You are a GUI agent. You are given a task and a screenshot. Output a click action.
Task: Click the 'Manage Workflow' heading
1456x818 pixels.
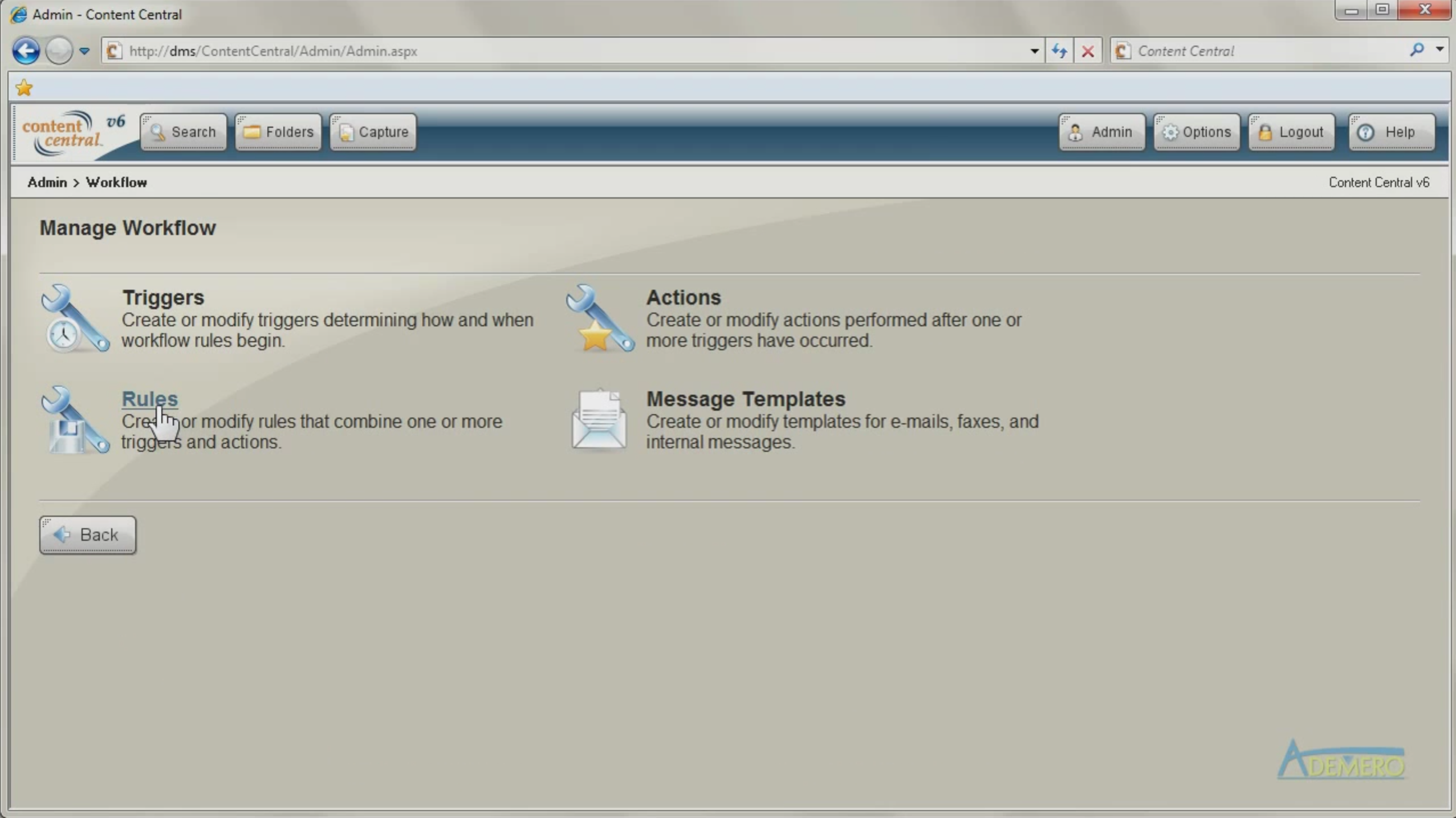(x=128, y=228)
